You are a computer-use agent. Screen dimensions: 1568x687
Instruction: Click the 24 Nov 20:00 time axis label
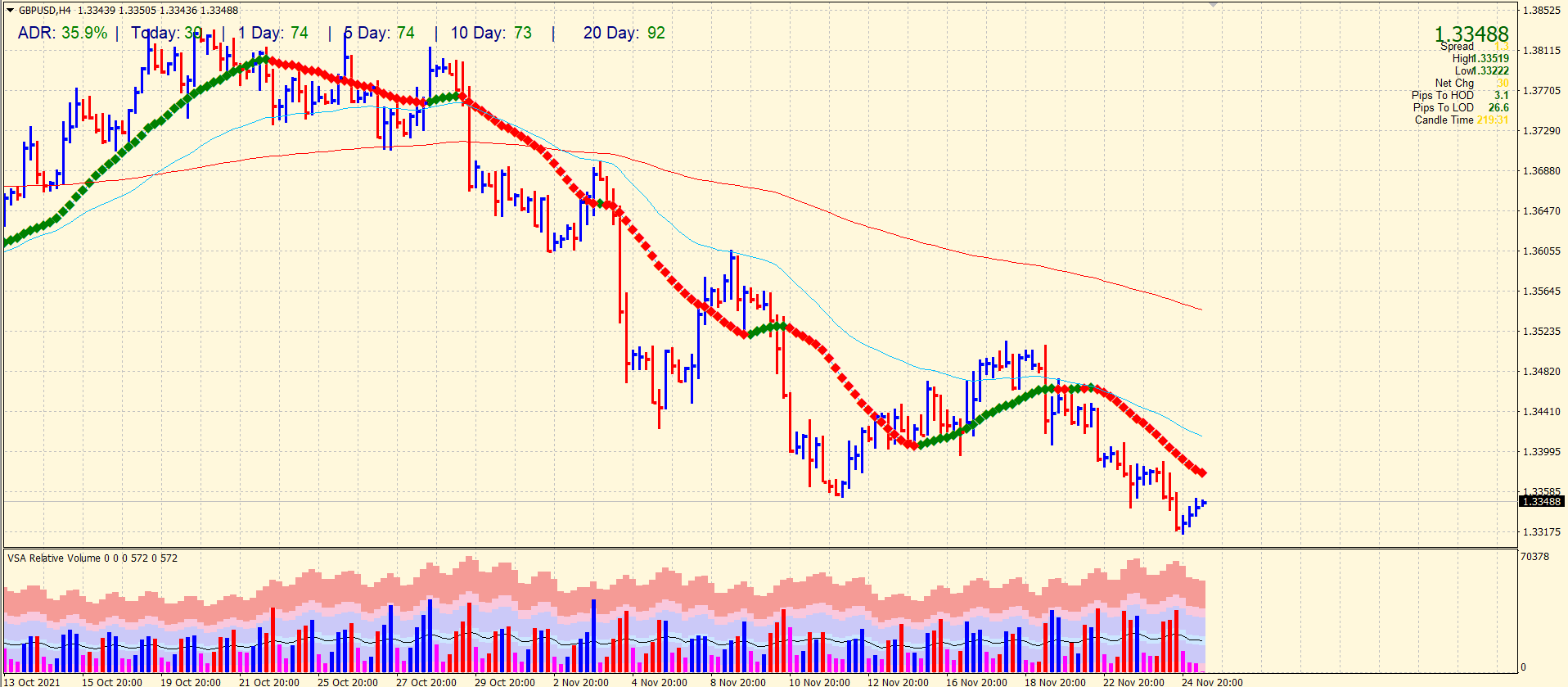coord(1212,682)
